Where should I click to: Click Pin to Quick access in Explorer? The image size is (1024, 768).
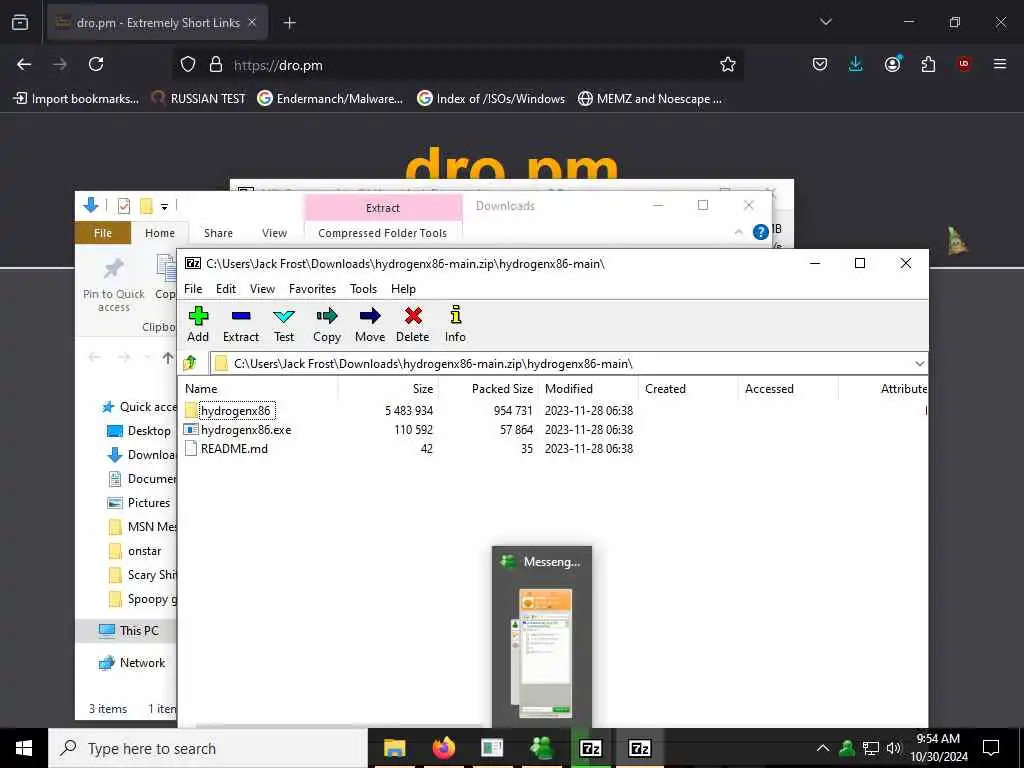tap(114, 285)
